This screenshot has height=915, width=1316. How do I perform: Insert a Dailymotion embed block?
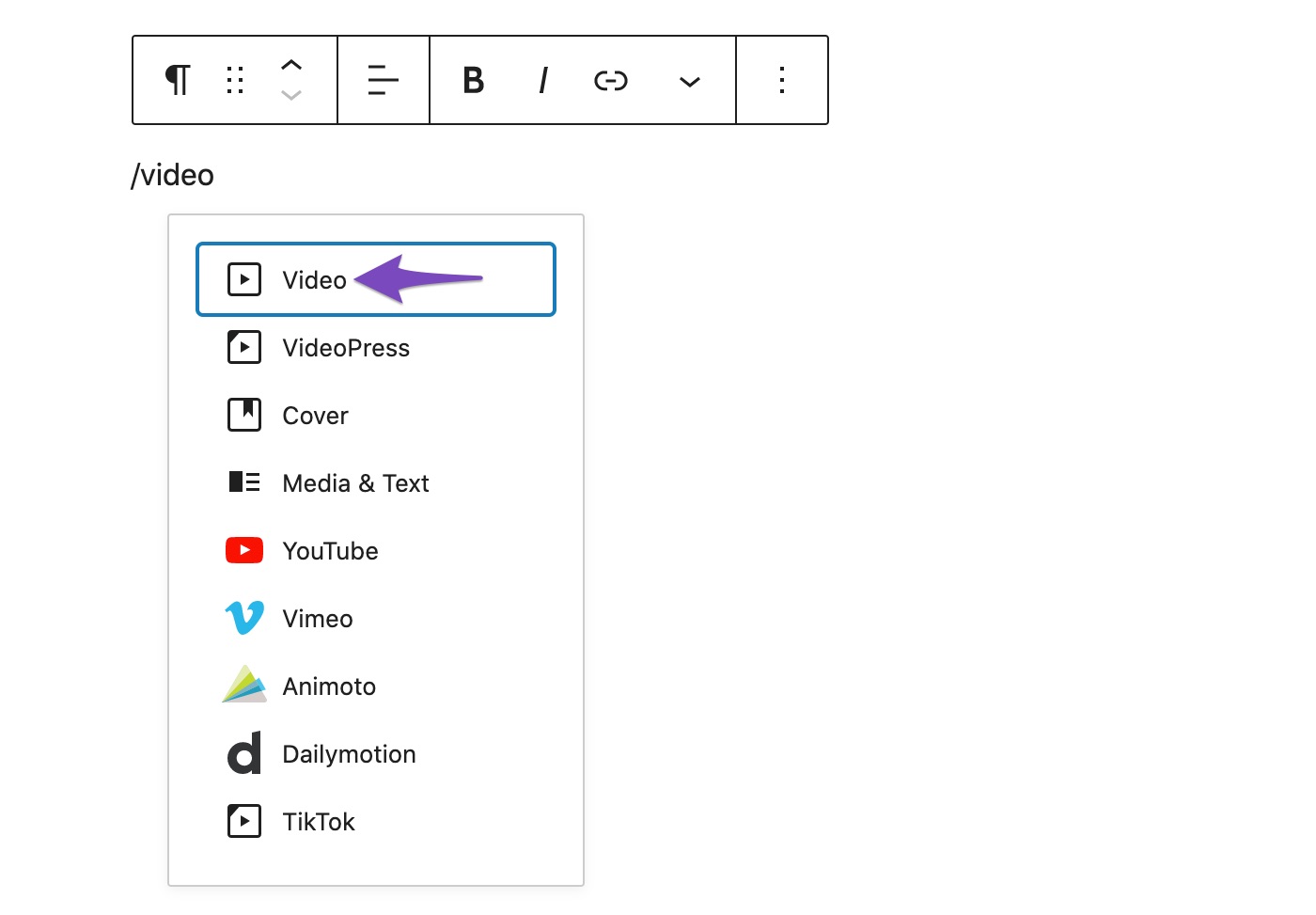point(376,754)
